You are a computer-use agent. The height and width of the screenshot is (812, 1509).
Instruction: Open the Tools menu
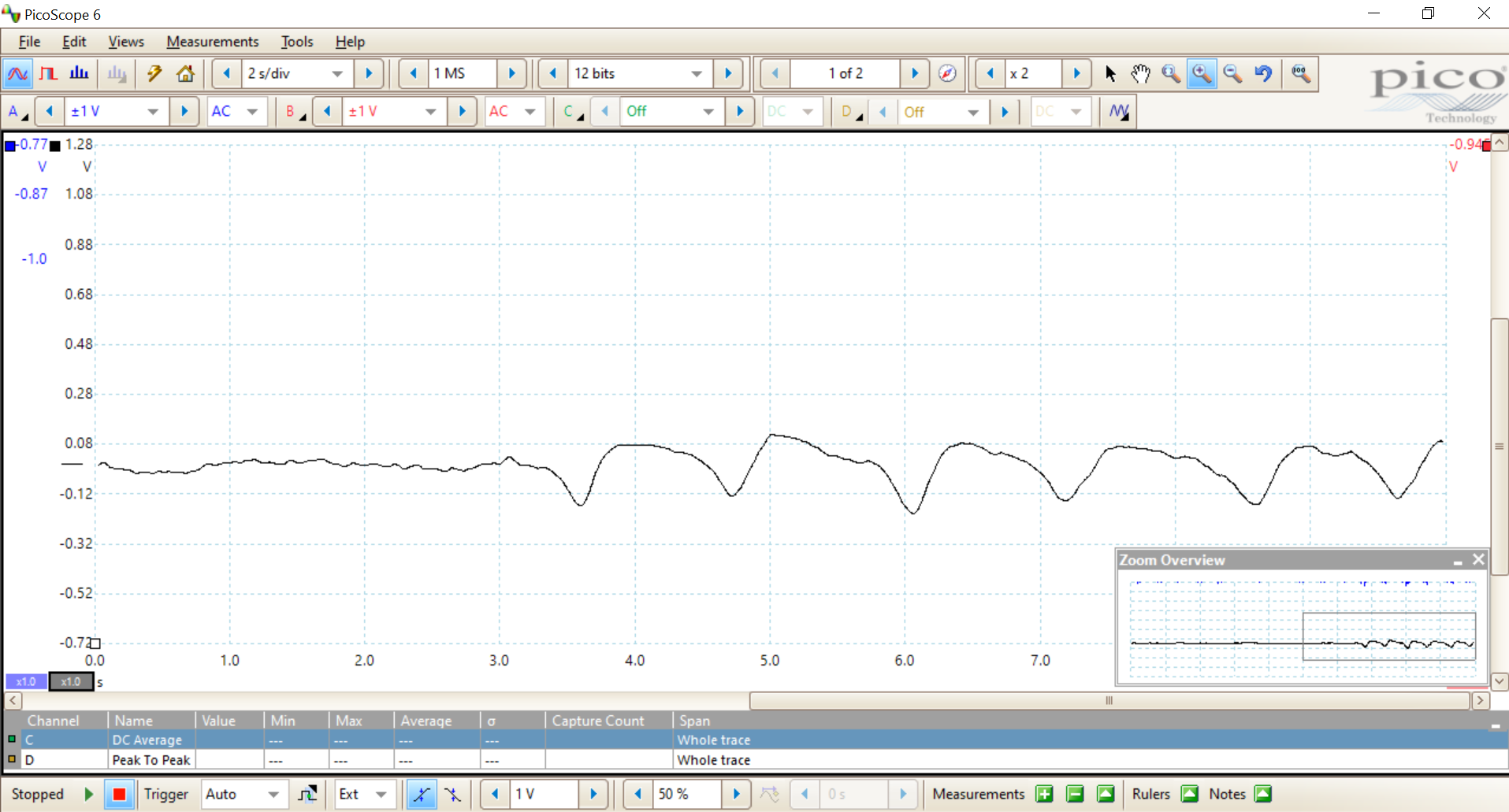[297, 42]
